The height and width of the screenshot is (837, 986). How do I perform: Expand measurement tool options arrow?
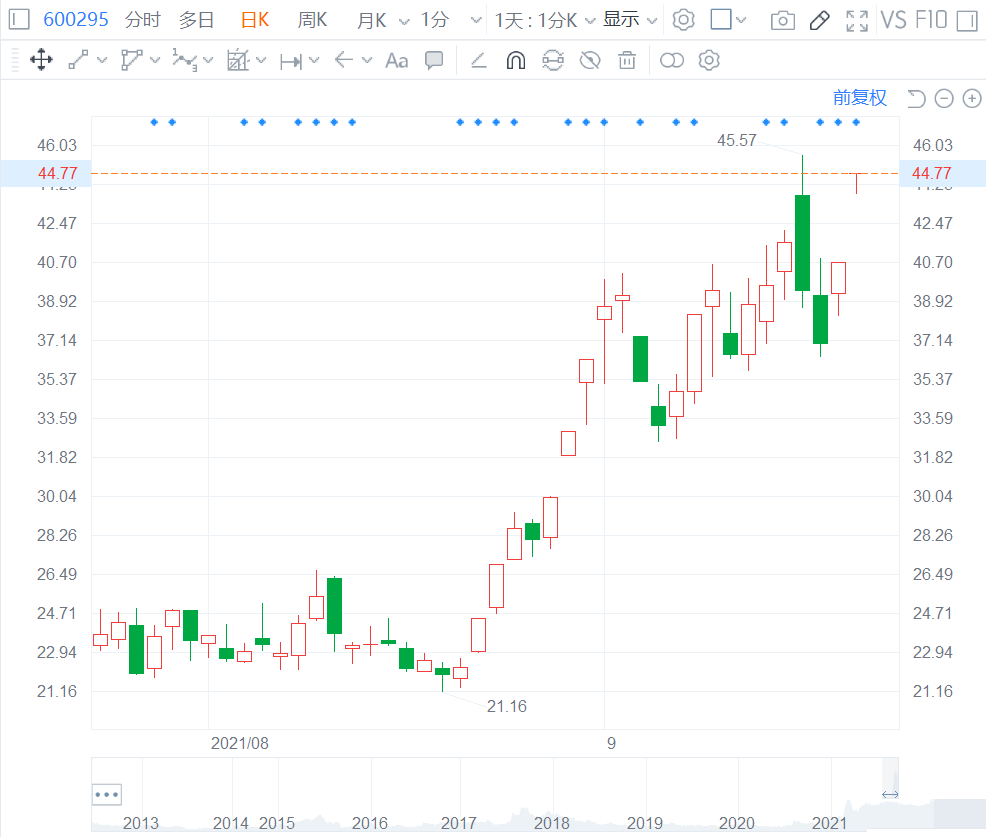coord(314,60)
